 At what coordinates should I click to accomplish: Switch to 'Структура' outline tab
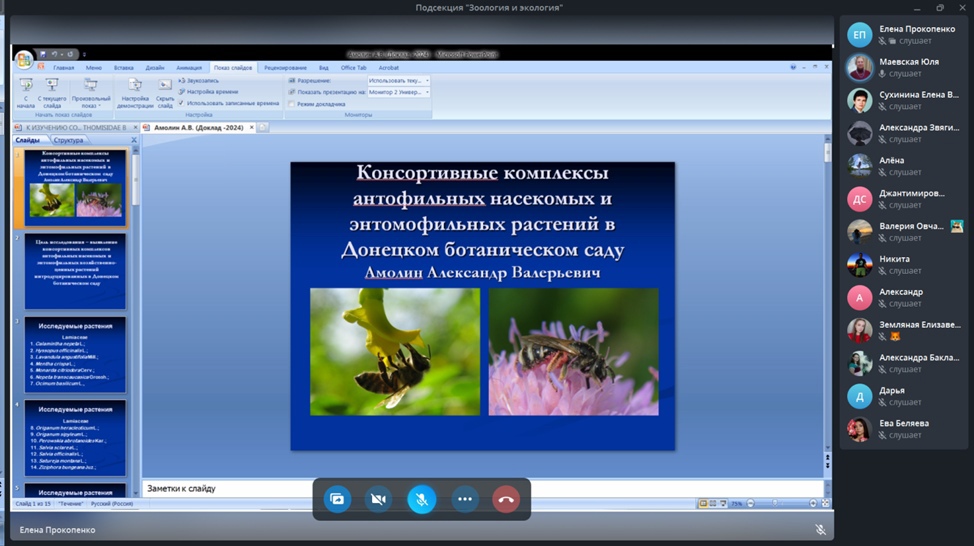(x=68, y=140)
